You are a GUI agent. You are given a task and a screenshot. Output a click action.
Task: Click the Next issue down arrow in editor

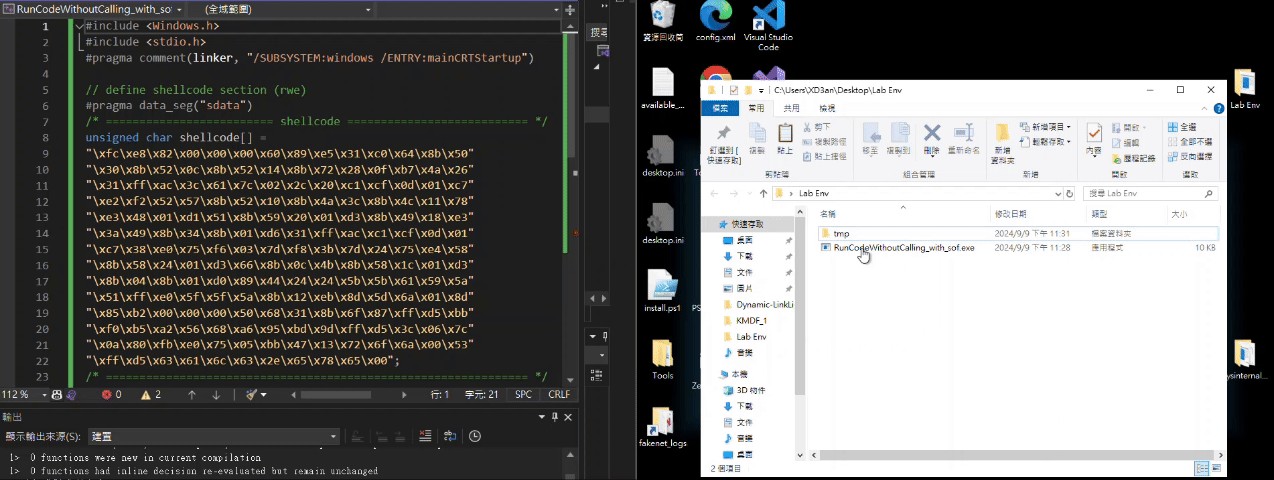tap(217, 395)
